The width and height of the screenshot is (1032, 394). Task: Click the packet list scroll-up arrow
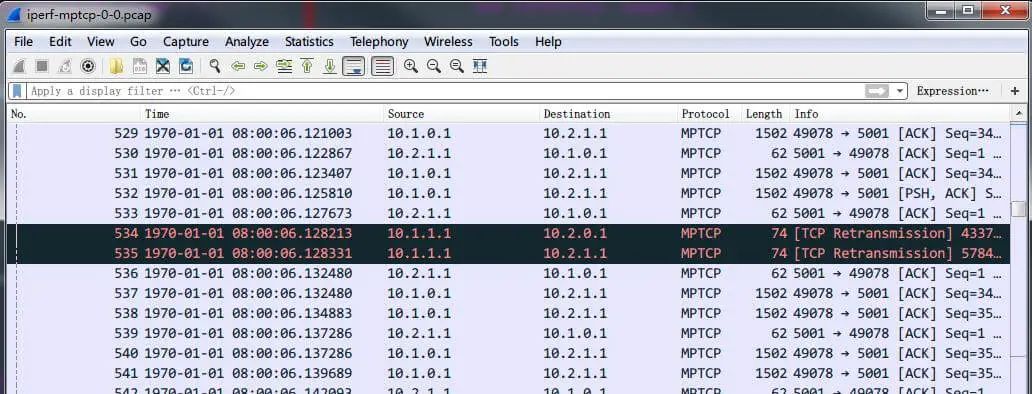tap(1019, 114)
